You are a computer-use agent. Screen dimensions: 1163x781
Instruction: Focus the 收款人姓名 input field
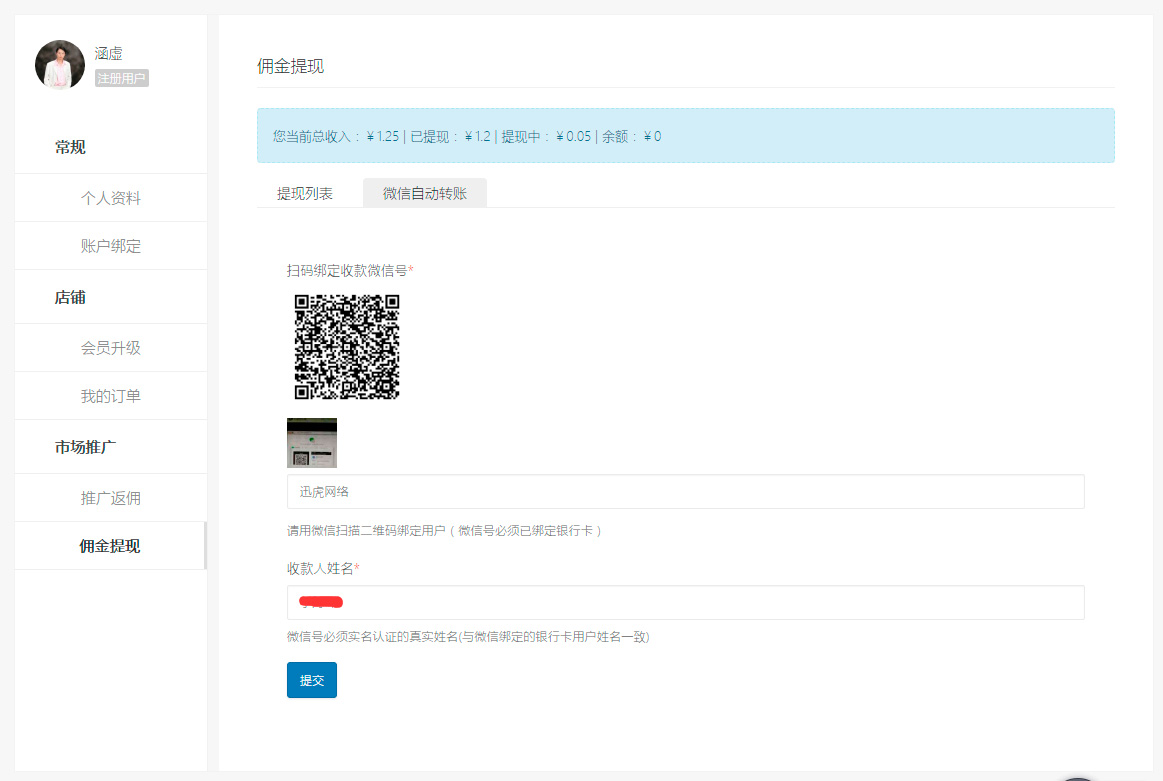point(685,602)
